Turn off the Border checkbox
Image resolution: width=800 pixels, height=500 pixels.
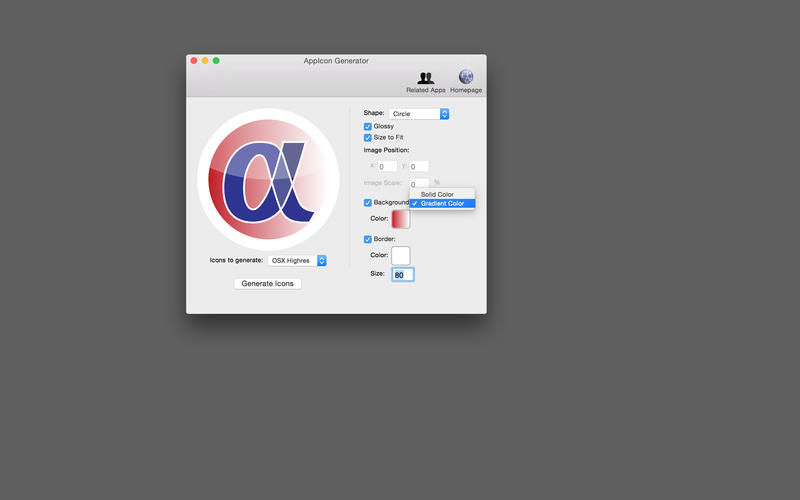tap(368, 239)
